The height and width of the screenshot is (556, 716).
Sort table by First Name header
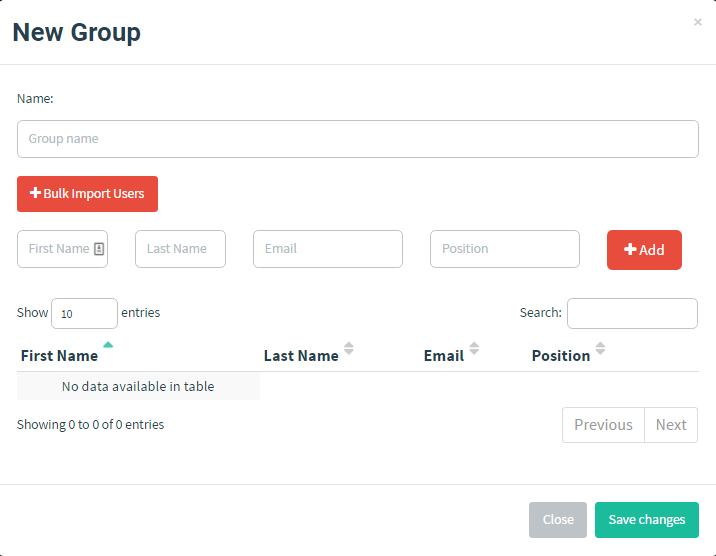59,356
